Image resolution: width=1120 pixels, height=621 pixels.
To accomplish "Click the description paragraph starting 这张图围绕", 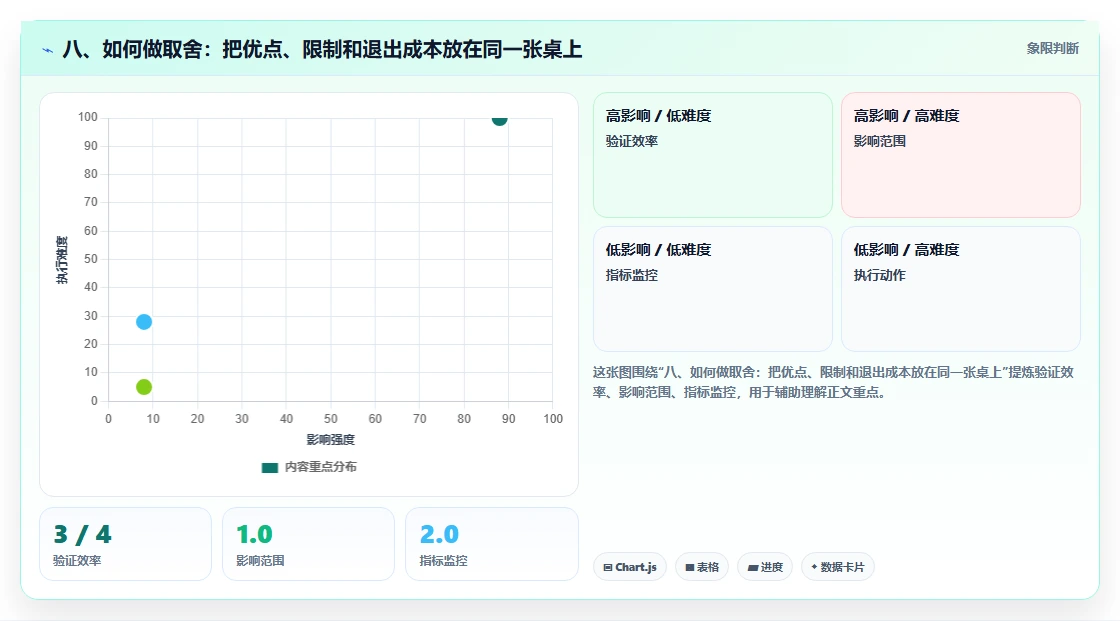I will [834, 382].
